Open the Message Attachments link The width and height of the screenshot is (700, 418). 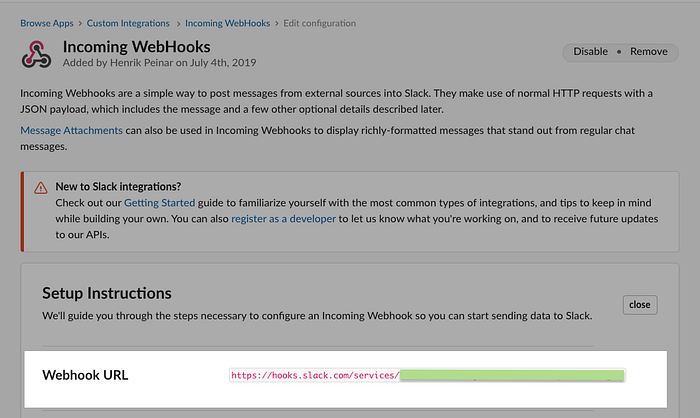(x=71, y=130)
